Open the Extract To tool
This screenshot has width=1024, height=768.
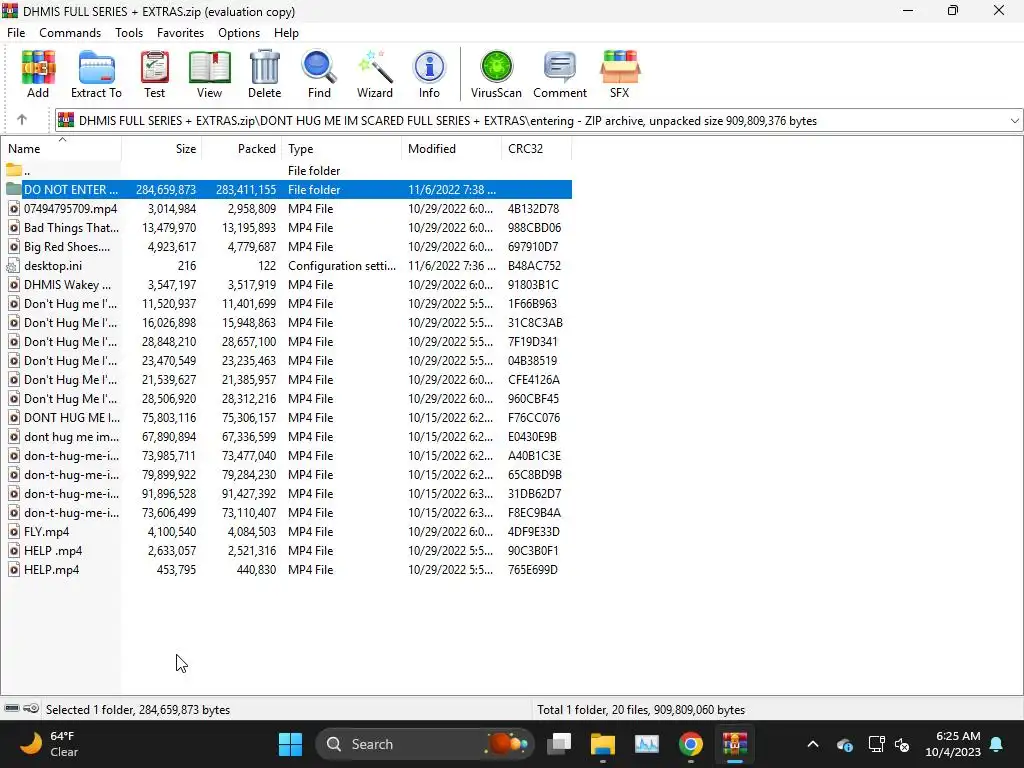click(96, 74)
